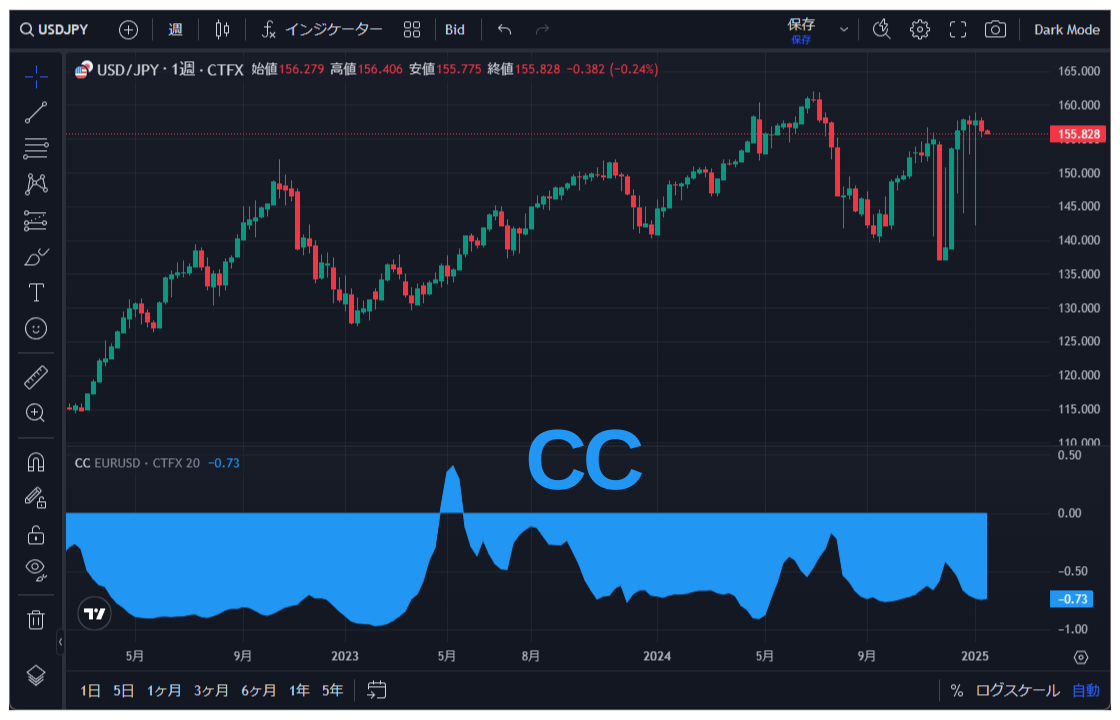Open the chart settings gear

tap(920, 29)
